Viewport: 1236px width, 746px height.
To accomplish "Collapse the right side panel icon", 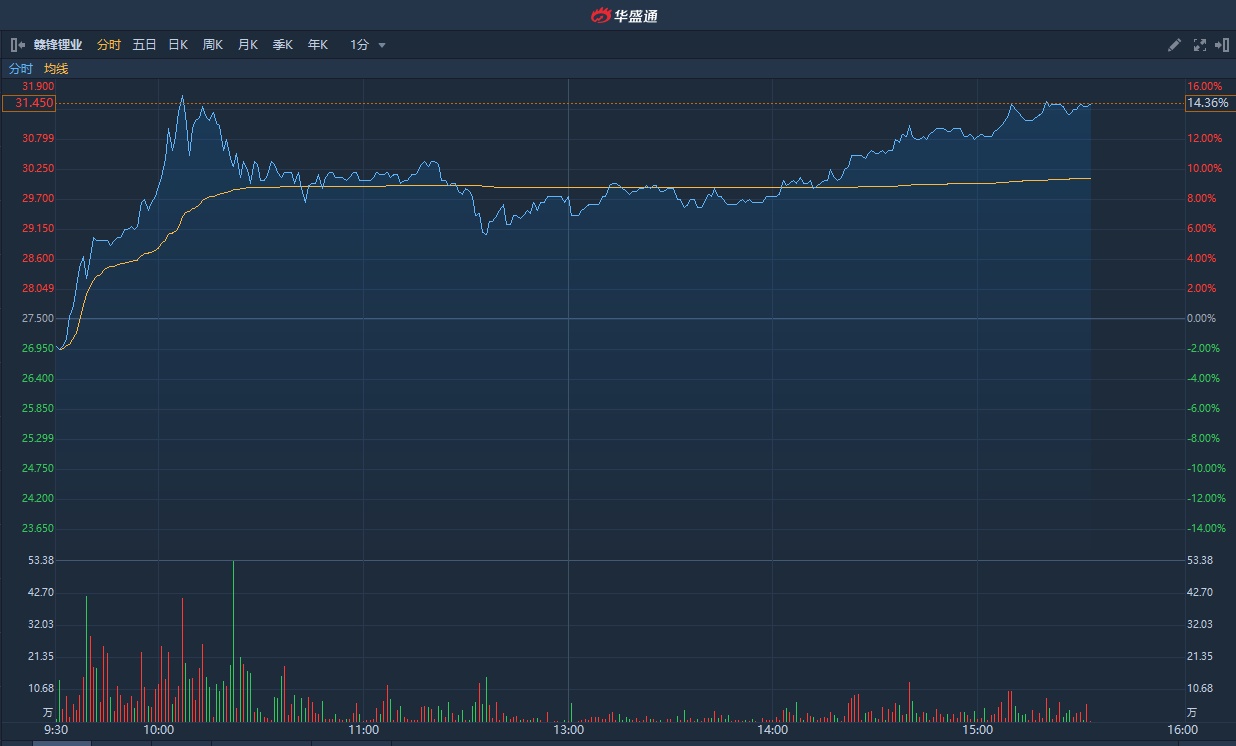I will (1221, 45).
